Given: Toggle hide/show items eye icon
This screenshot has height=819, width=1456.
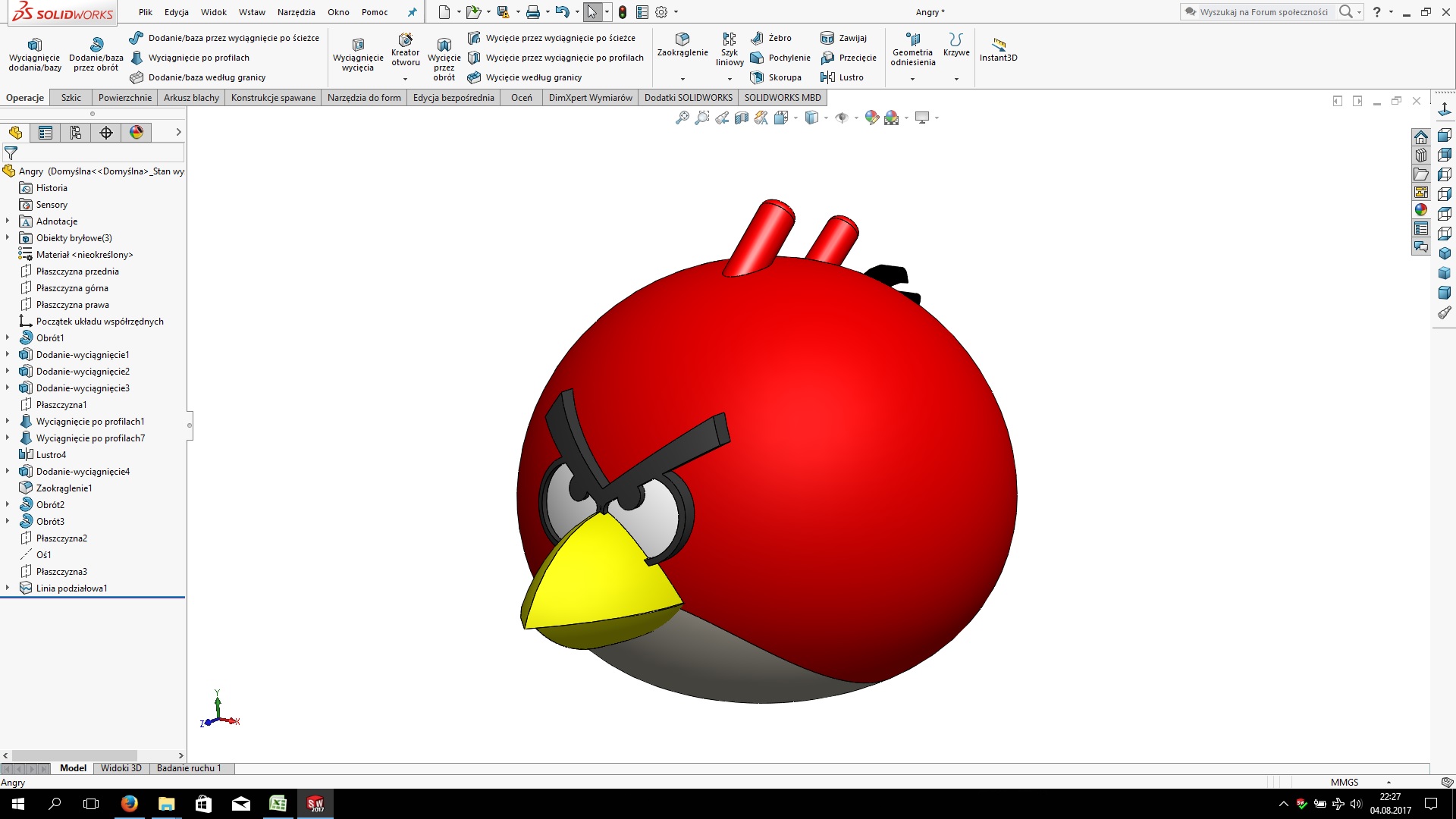Looking at the screenshot, I should click(841, 118).
